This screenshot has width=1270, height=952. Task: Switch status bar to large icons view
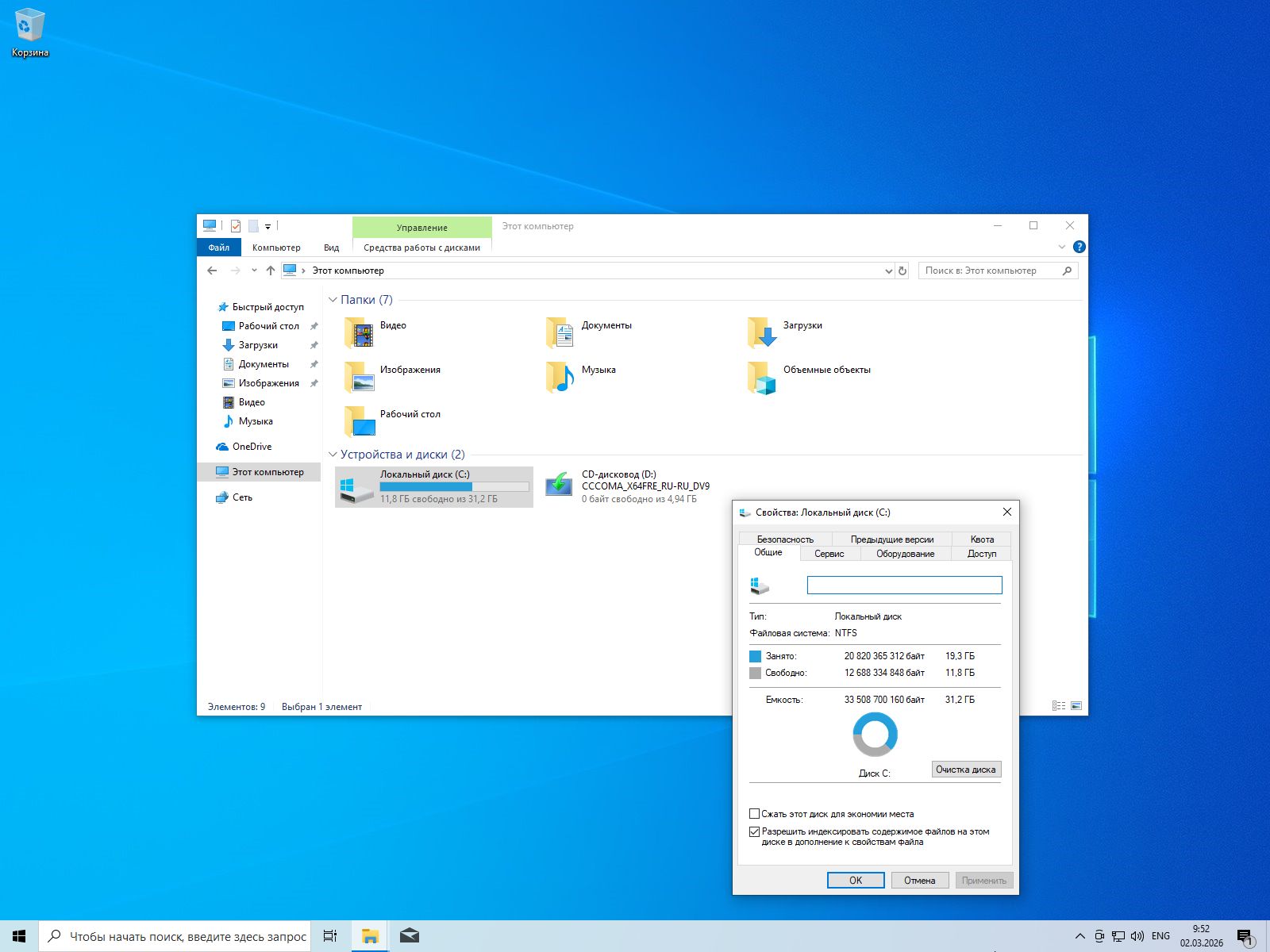click(x=1077, y=704)
